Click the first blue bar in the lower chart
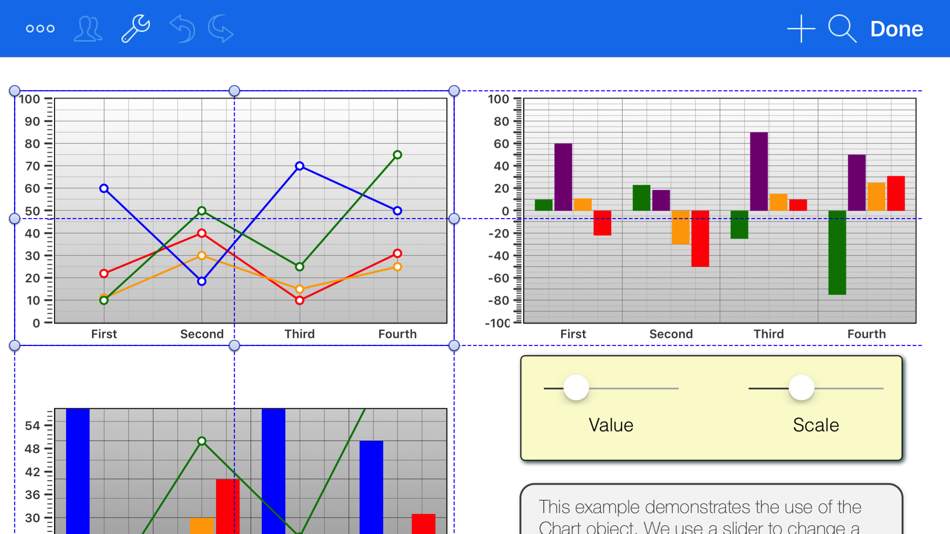The image size is (950, 534). click(78, 471)
